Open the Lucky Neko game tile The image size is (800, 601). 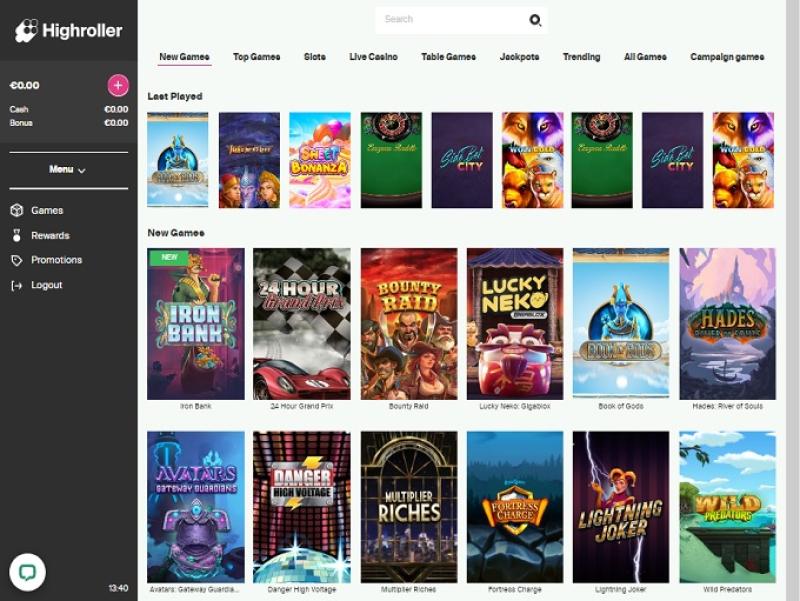515,323
